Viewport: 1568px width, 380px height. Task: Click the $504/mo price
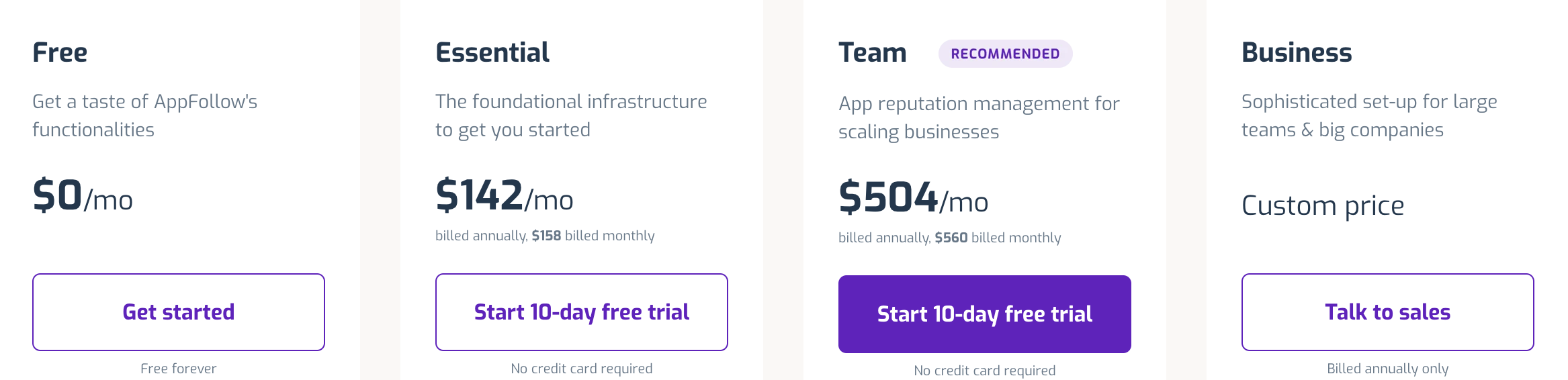click(x=914, y=198)
